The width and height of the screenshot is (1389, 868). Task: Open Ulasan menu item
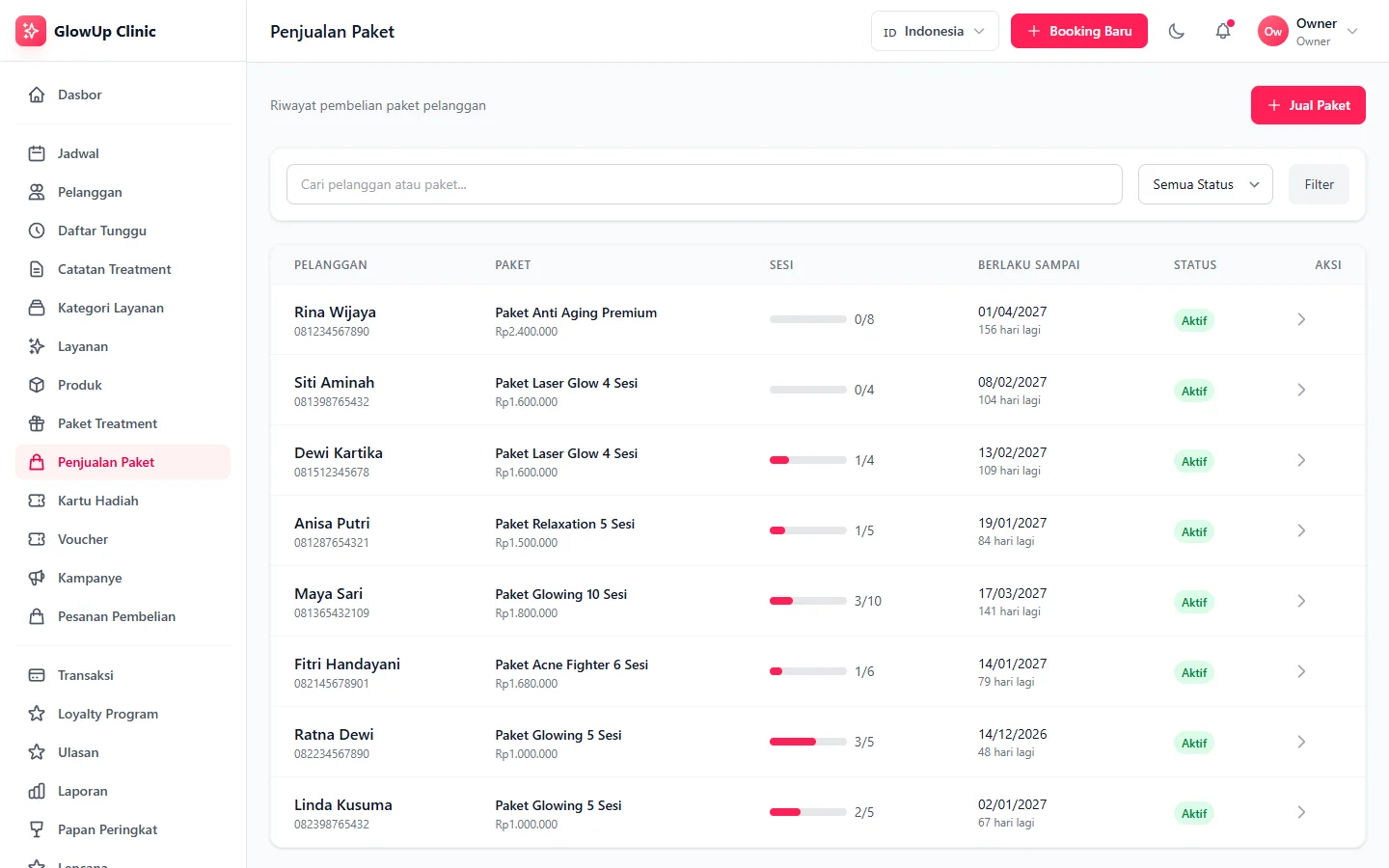[x=123, y=752]
